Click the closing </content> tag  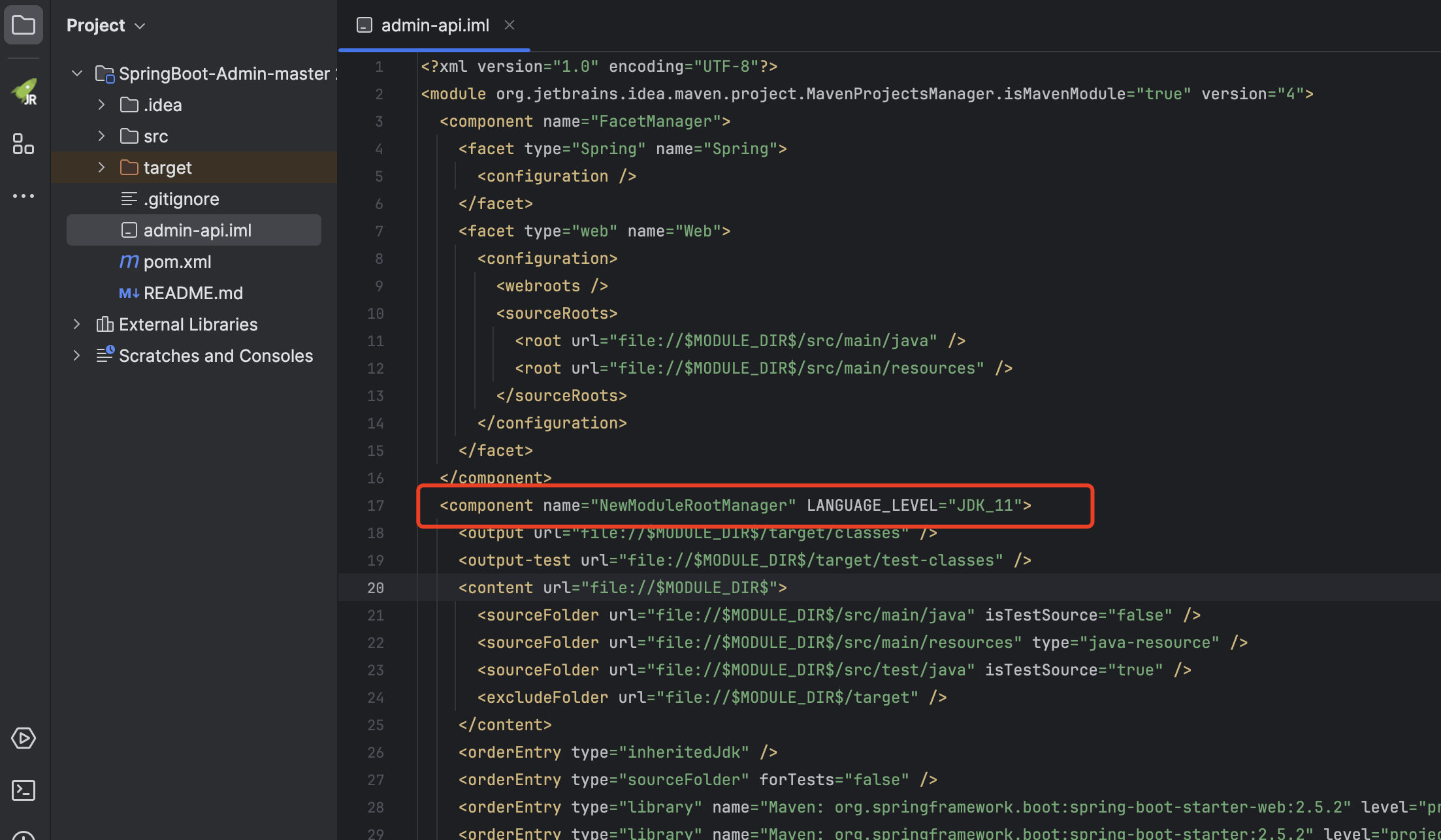pyautogui.click(x=505, y=725)
